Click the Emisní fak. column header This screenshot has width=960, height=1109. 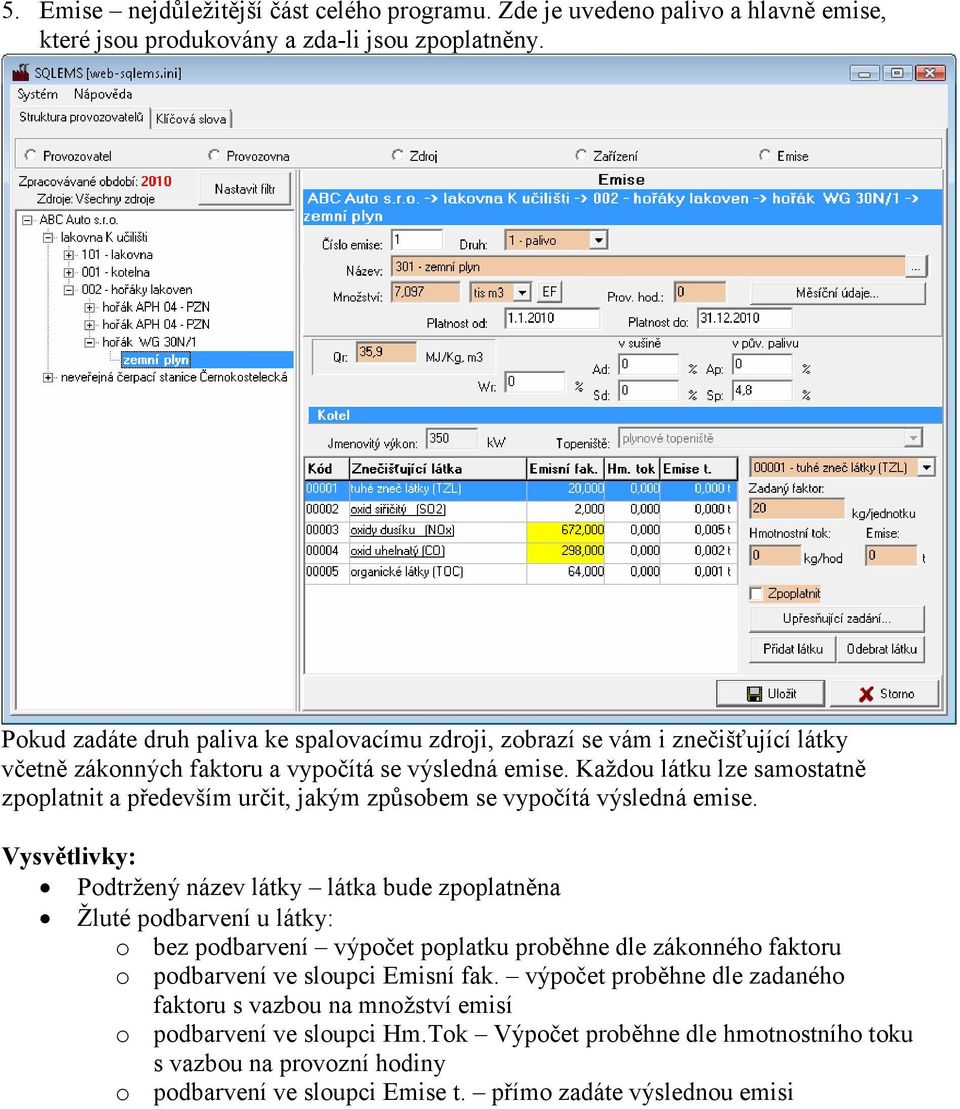(566, 468)
